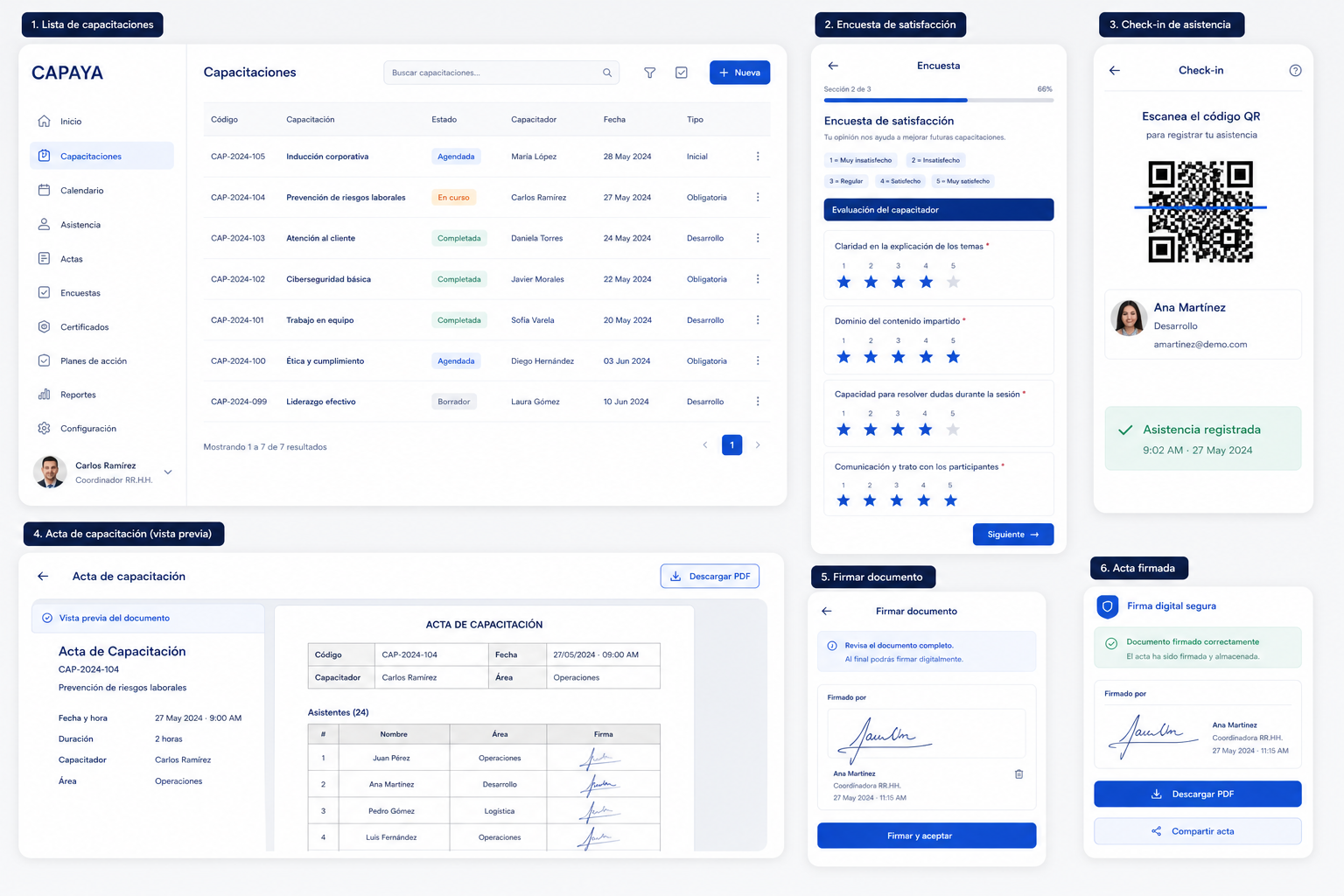Image resolution: width=1344 pixels, height=896 pixels.
Task: Click Compartir acta button
Action: click(1198, 831)
